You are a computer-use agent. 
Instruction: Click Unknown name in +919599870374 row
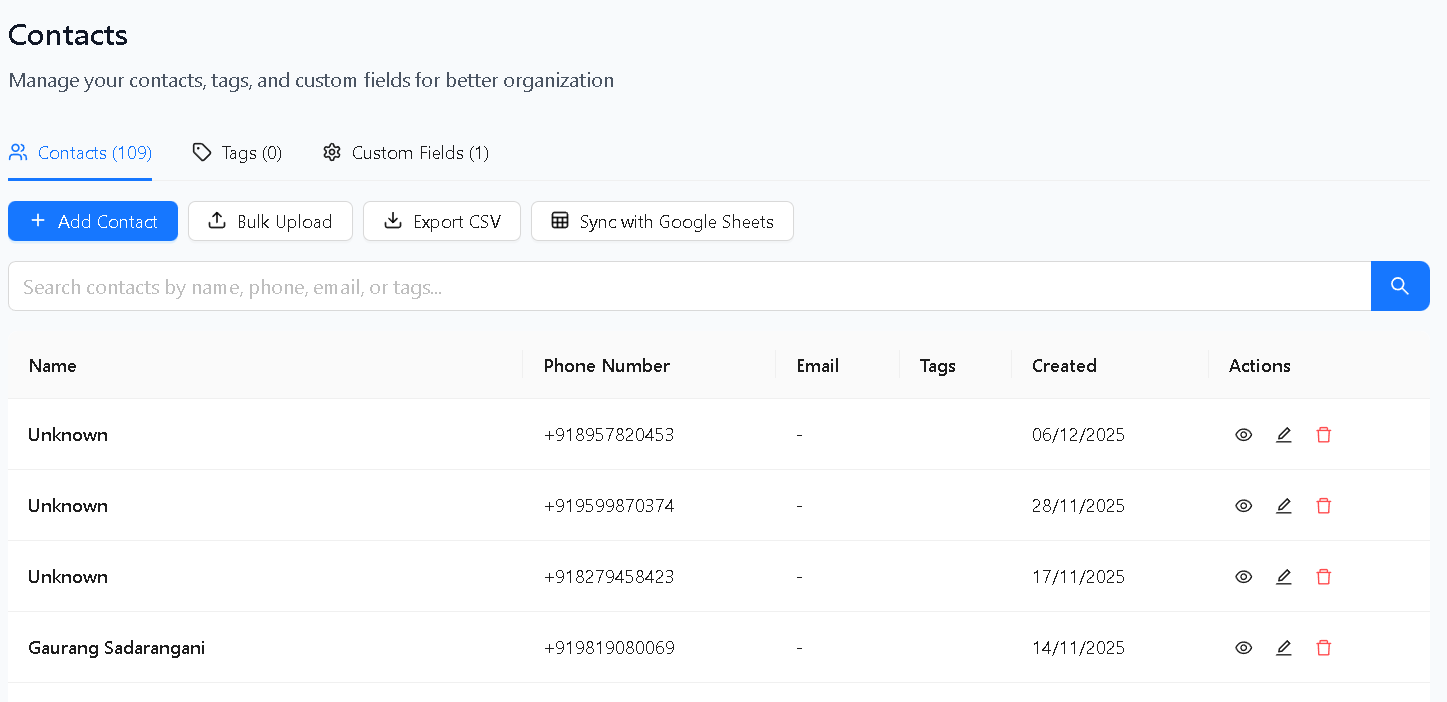68,506
